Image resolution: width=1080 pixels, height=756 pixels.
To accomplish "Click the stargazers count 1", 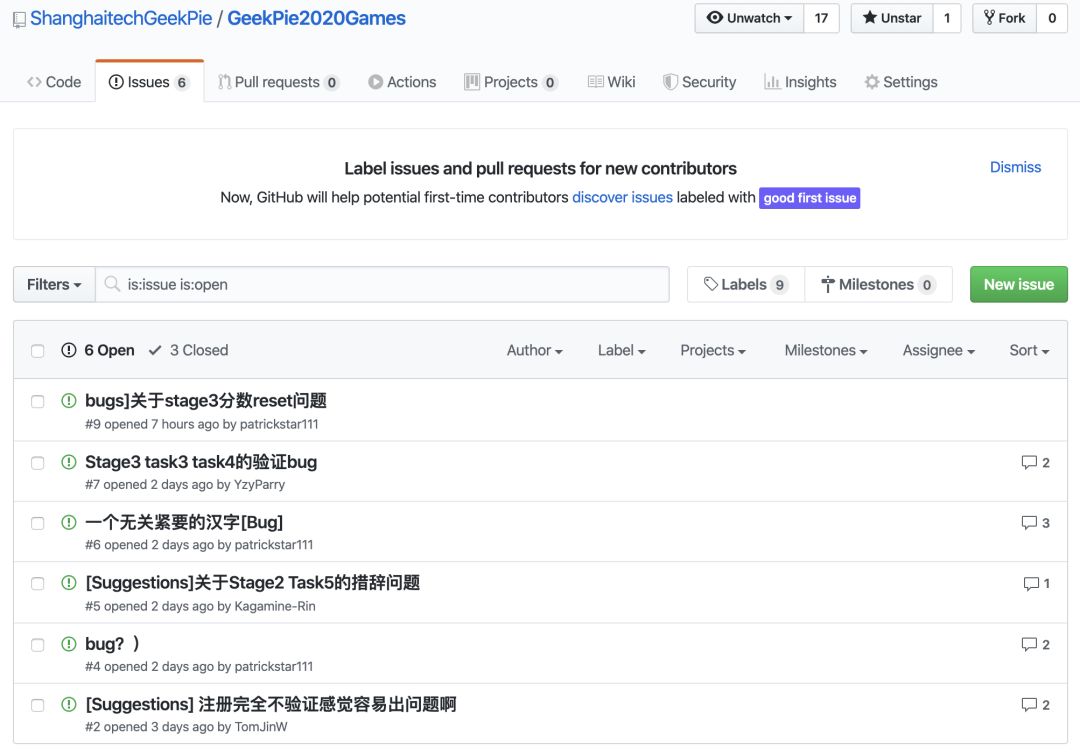I will pos(947,18).
